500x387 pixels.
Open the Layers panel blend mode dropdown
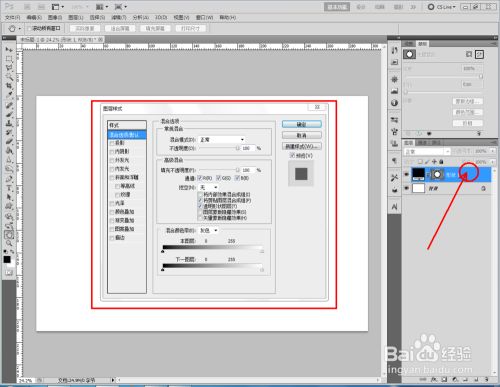pos(427,152)
